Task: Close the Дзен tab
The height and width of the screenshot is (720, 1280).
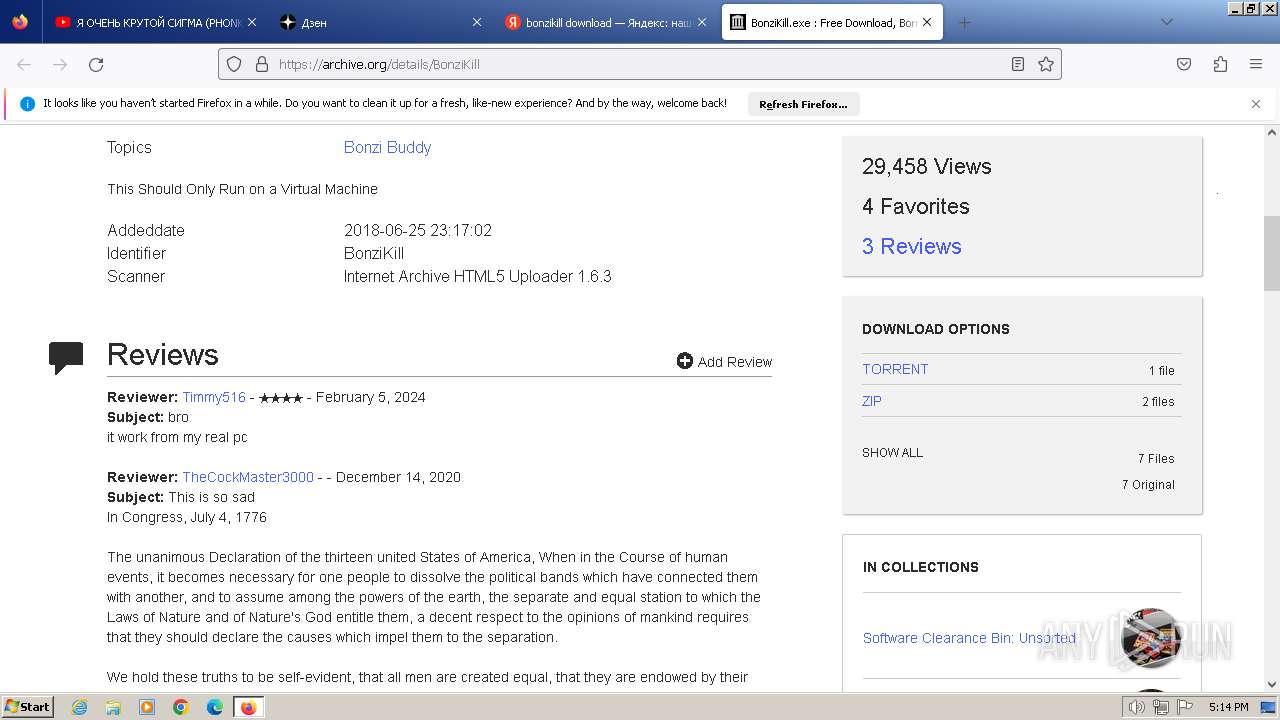Action: coord(477,22)
